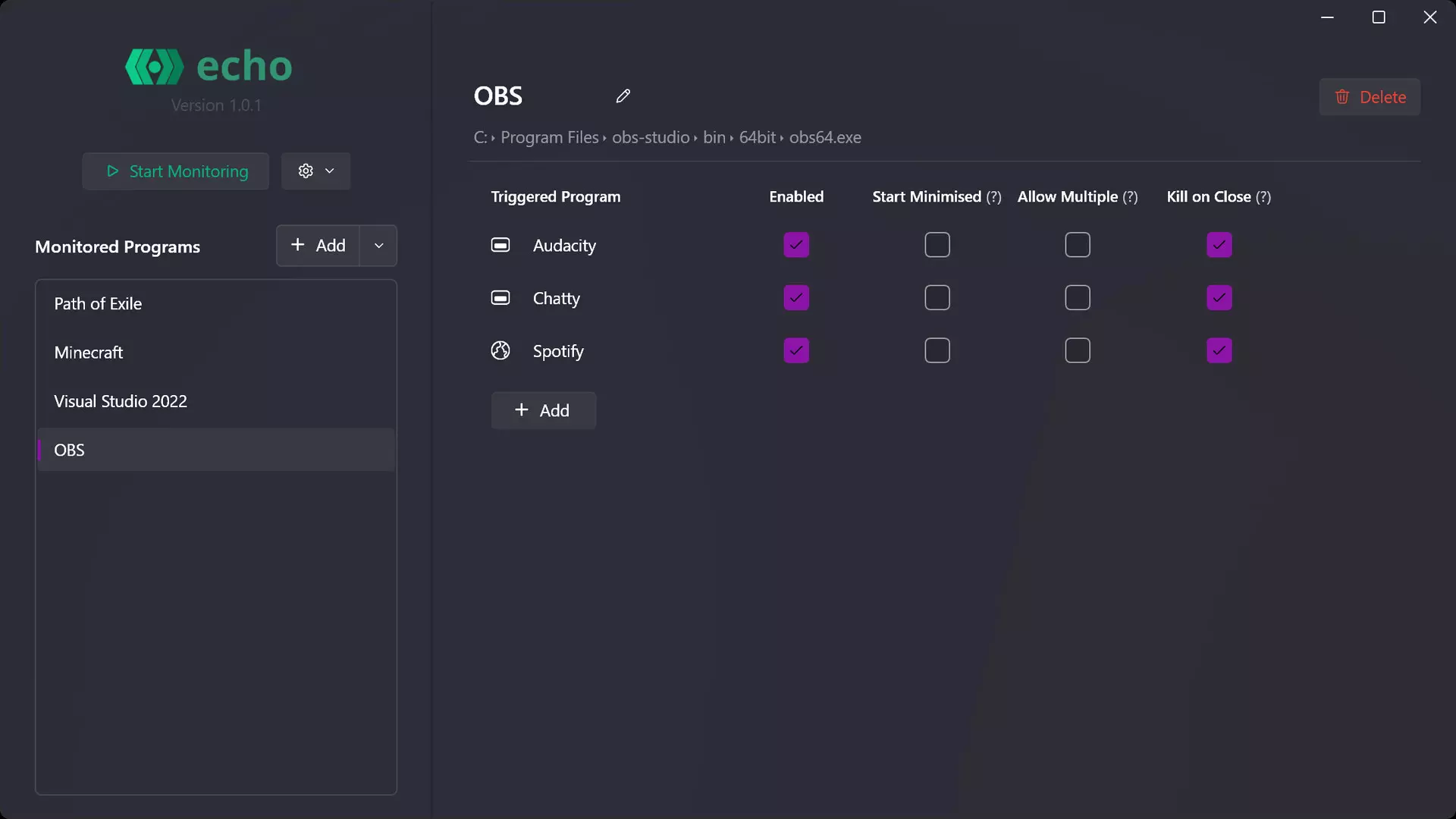This screenshot has height=819, width=1456.
Task: Enable Start Minimised for Audacity
Action: point(937,245)
